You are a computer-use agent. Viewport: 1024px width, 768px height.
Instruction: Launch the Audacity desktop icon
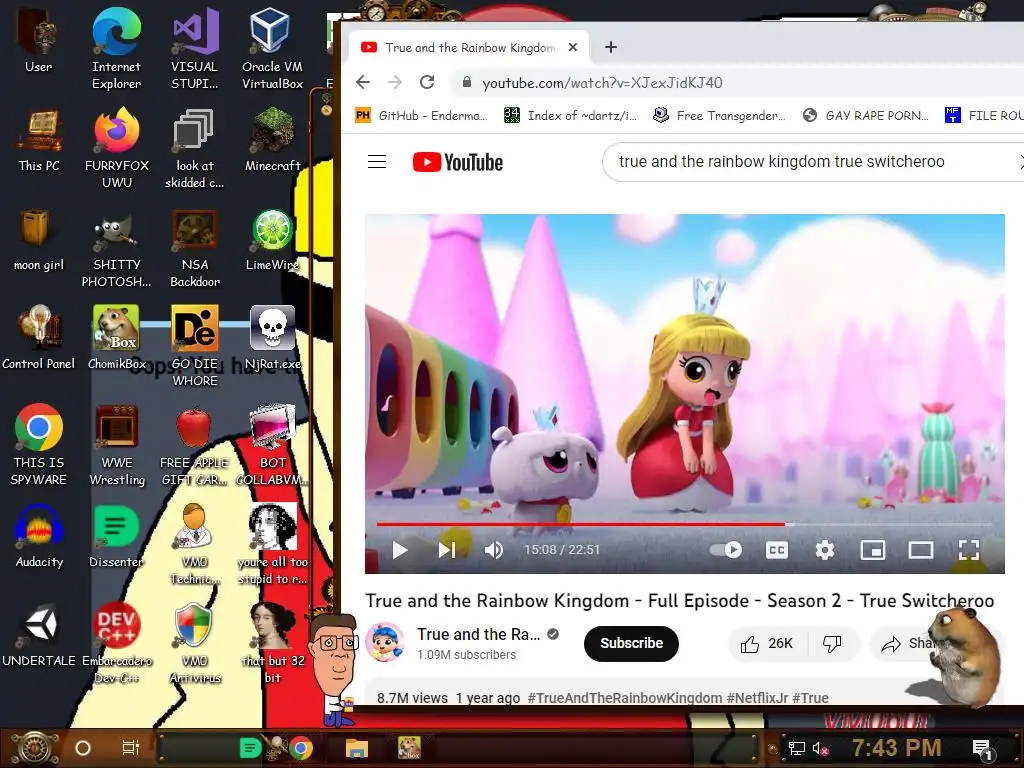(x=39, y=537)
